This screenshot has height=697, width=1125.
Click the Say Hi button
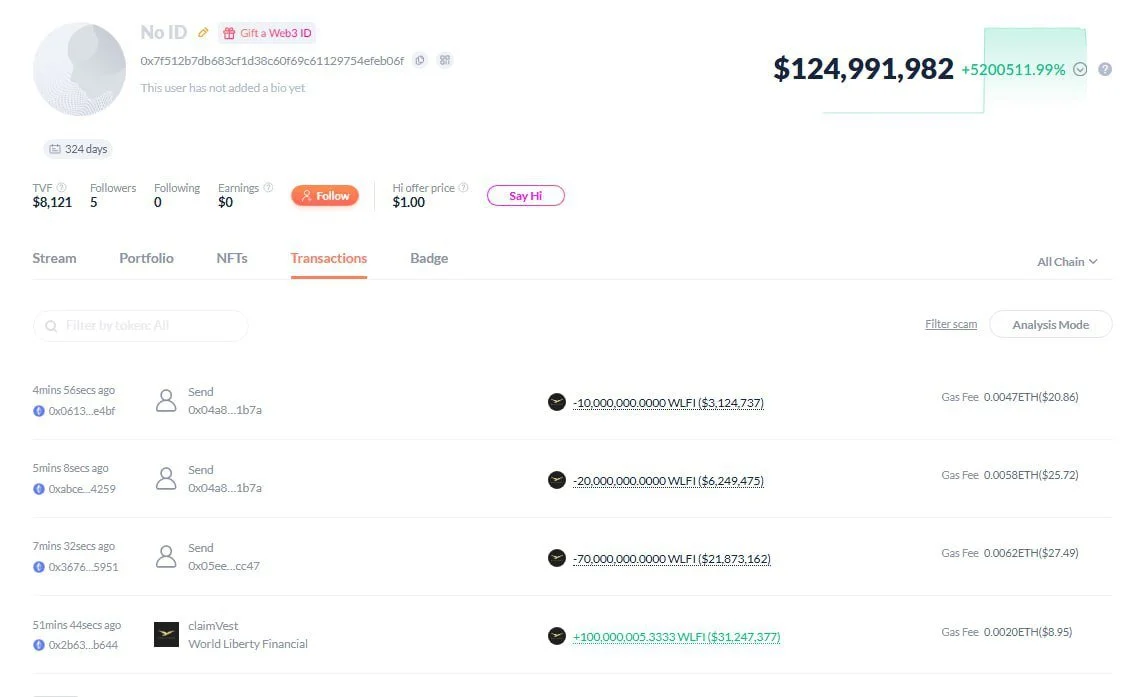click(x=526, y=196)
